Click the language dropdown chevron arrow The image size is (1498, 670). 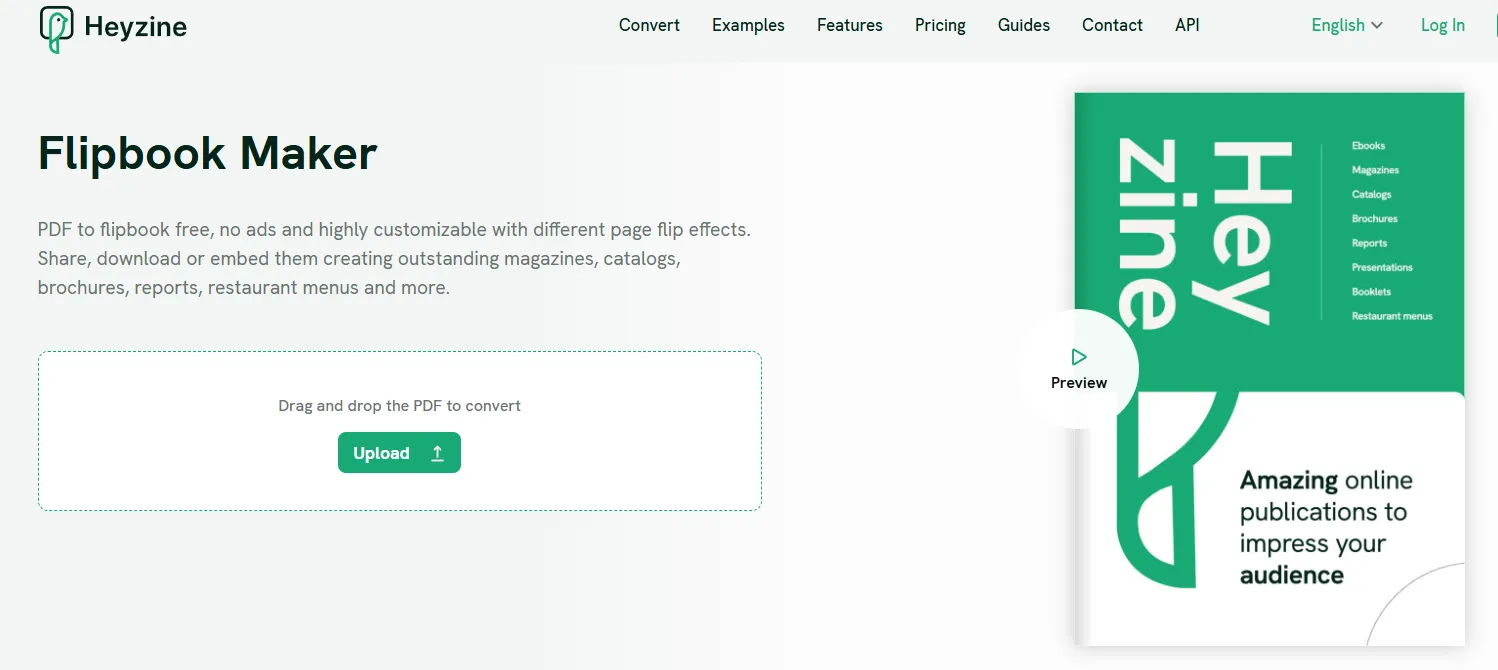(x=1377, y=26)
